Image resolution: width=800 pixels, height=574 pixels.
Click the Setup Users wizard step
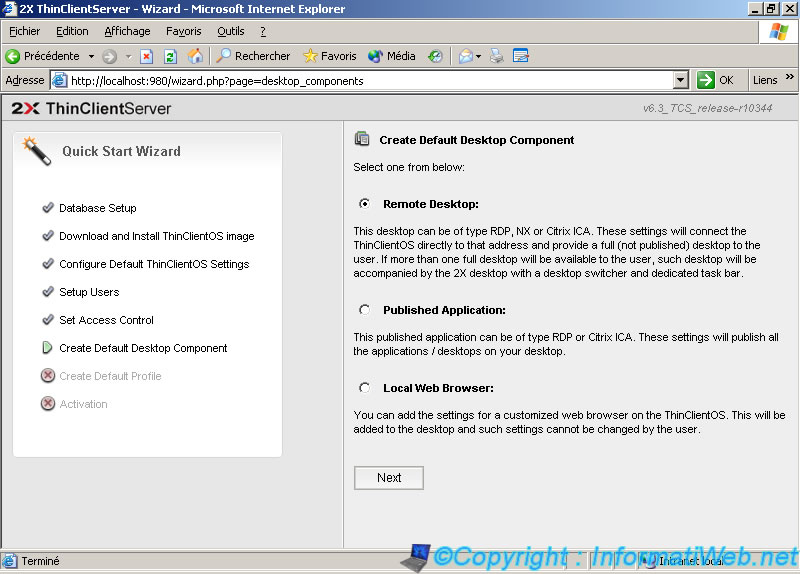point(89,292)
